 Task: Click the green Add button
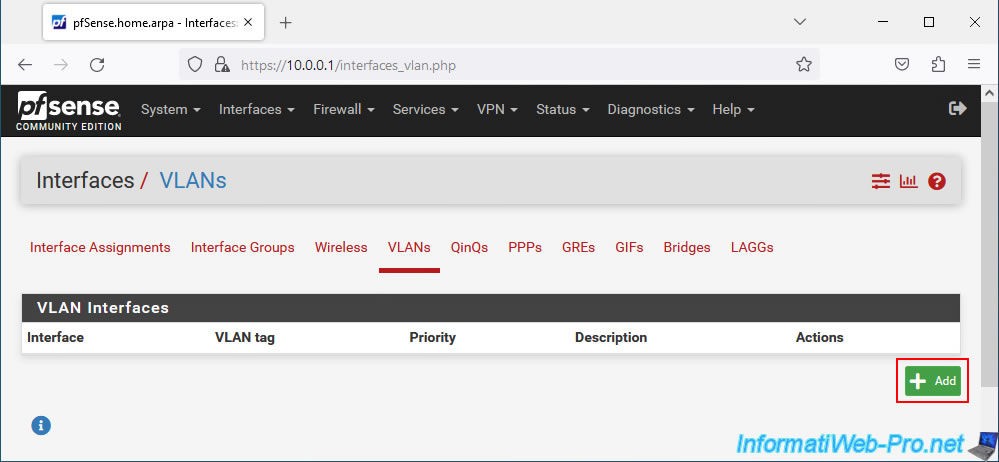click(933, 381)
